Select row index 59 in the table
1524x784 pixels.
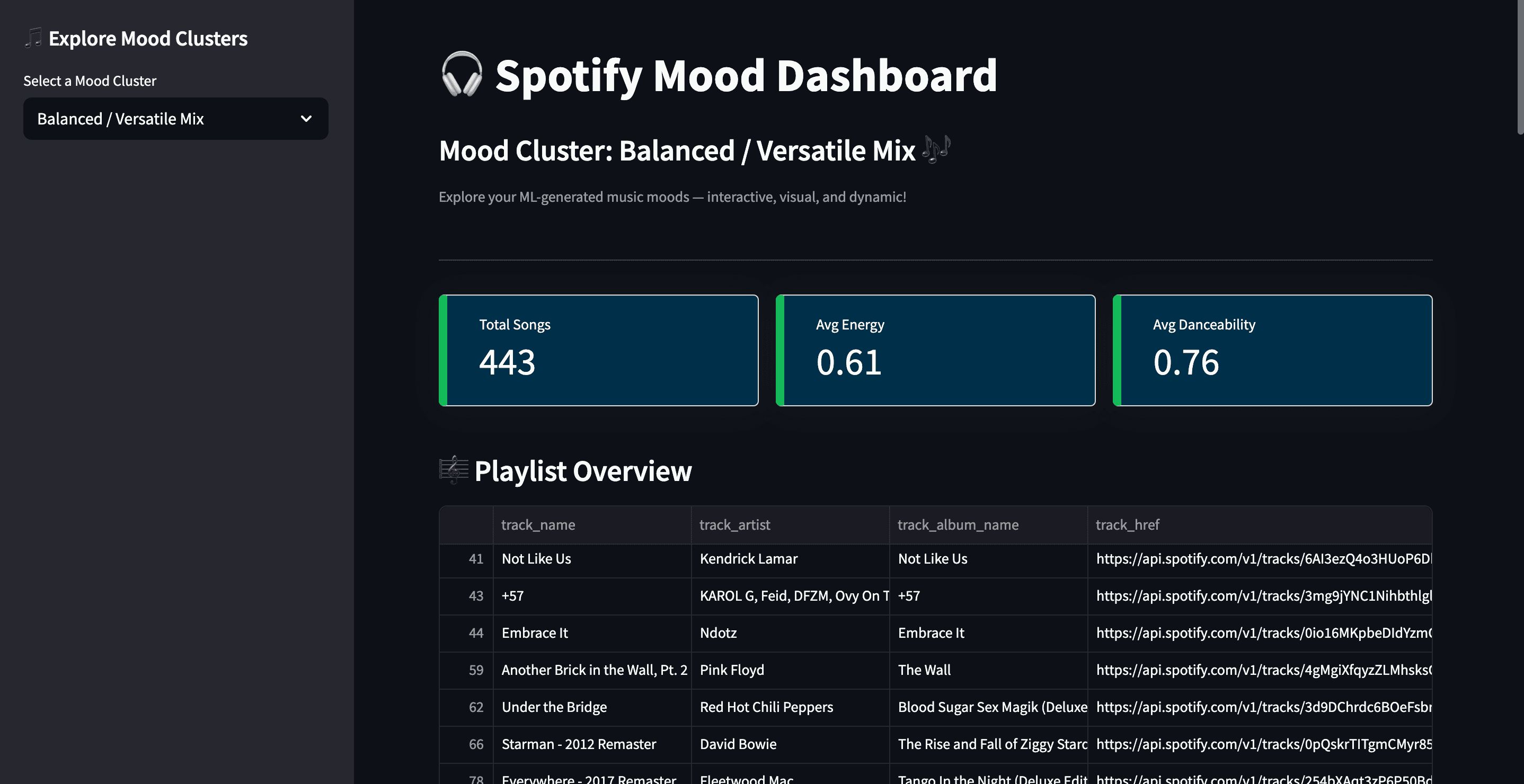pos(466,671)
